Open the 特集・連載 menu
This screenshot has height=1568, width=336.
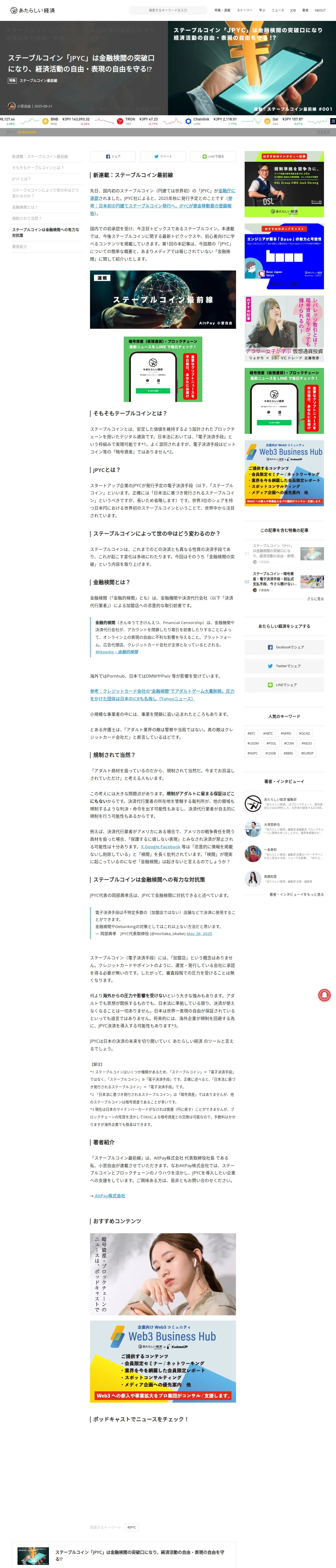coord(223,10)
